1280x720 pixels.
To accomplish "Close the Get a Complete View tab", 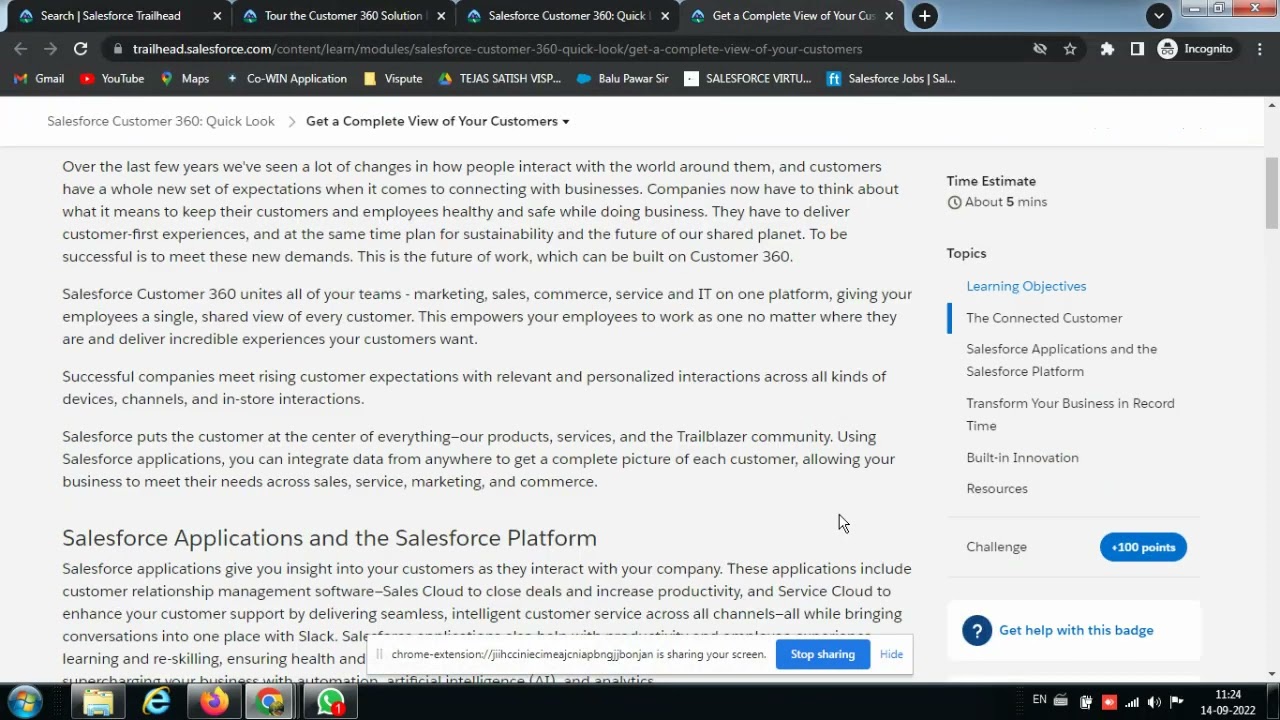I will 889,16.
